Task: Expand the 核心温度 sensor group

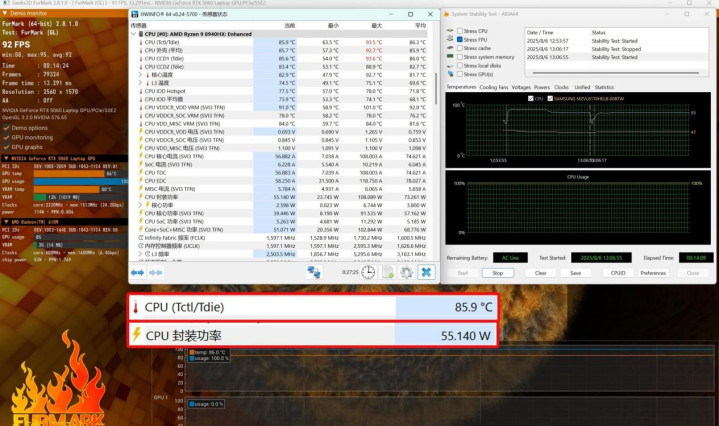Action: [148, 75]
